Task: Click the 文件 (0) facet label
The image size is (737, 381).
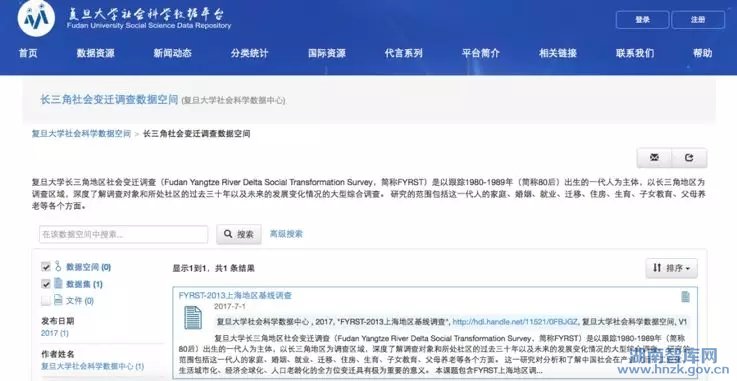Action: point(80,301)
